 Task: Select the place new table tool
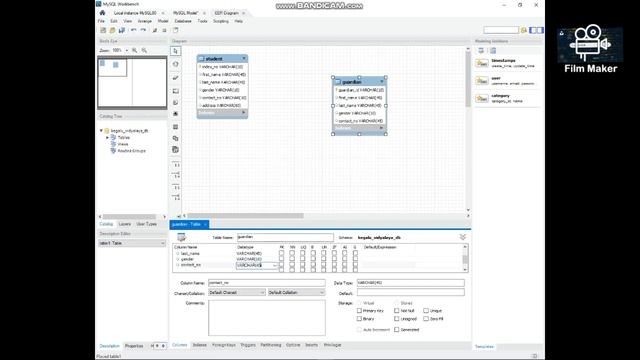(x=176, y=127)
